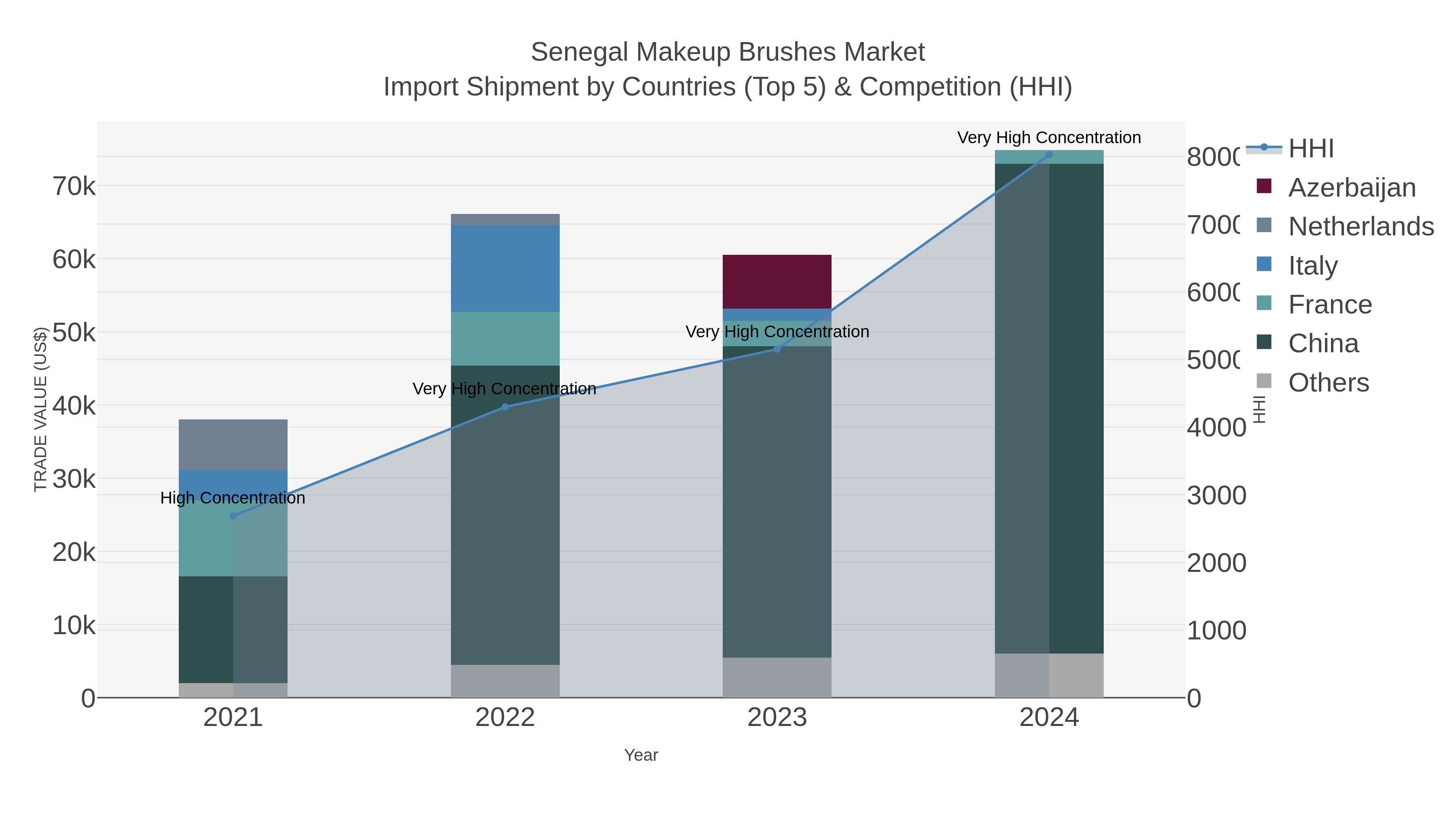Click the 2024 x-axis label
The height and width of the screenshot is (819, 1456).
pyautogui.click(x=1049, y=718)
